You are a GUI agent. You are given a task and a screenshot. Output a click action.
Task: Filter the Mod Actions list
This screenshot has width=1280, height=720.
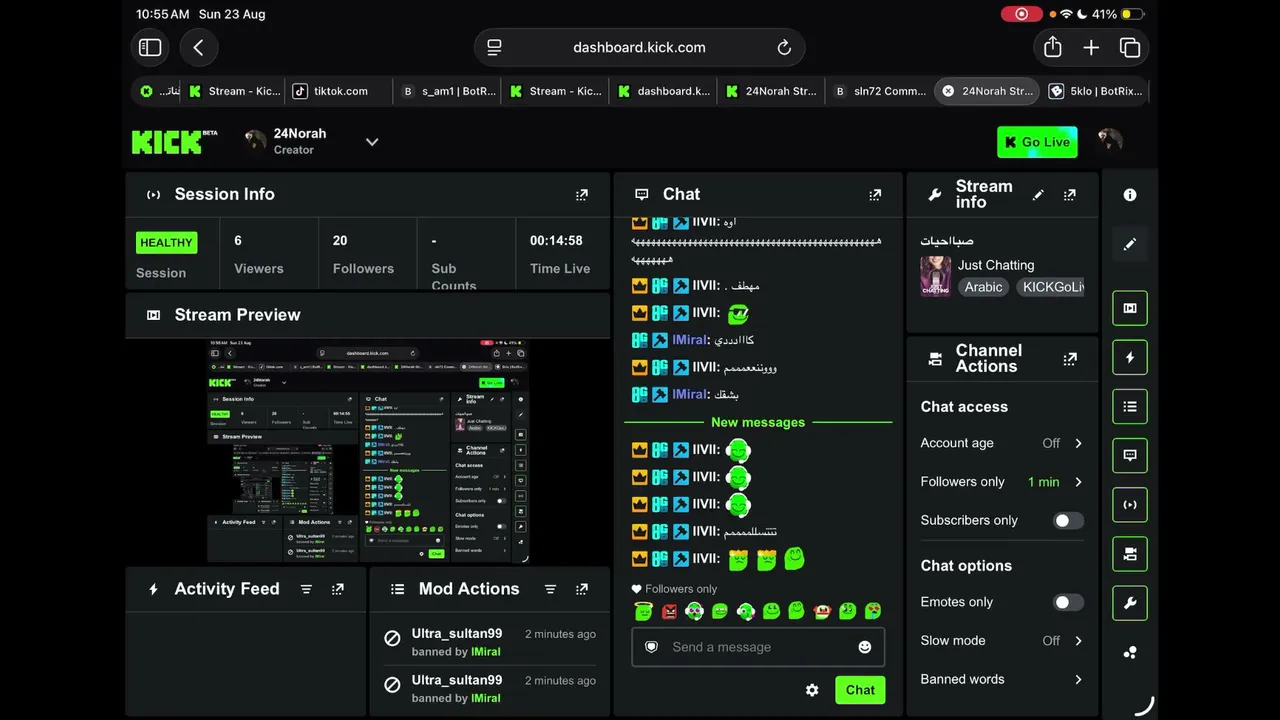pos(550,590)
